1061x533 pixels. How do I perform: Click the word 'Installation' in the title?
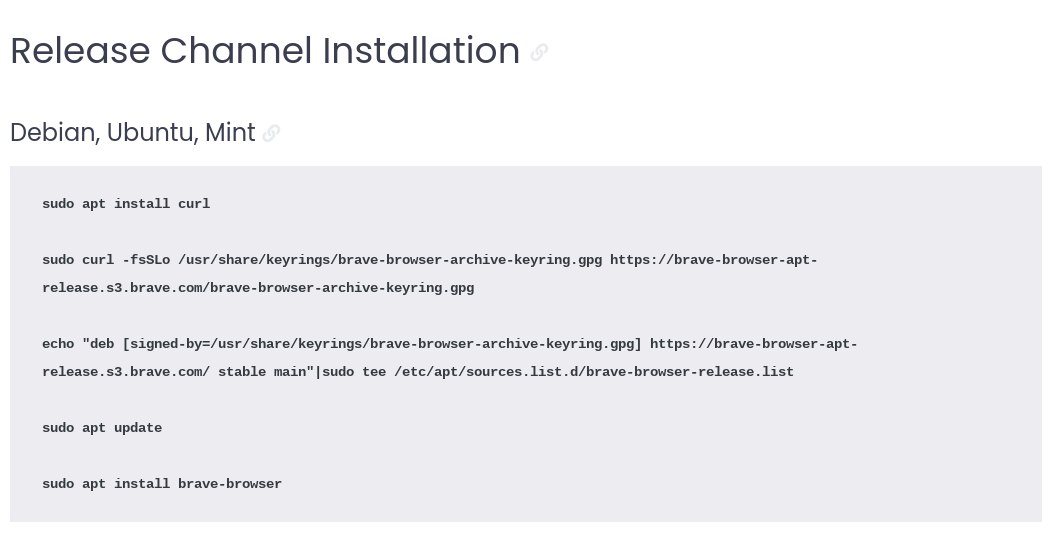click(x=421, y=51)
